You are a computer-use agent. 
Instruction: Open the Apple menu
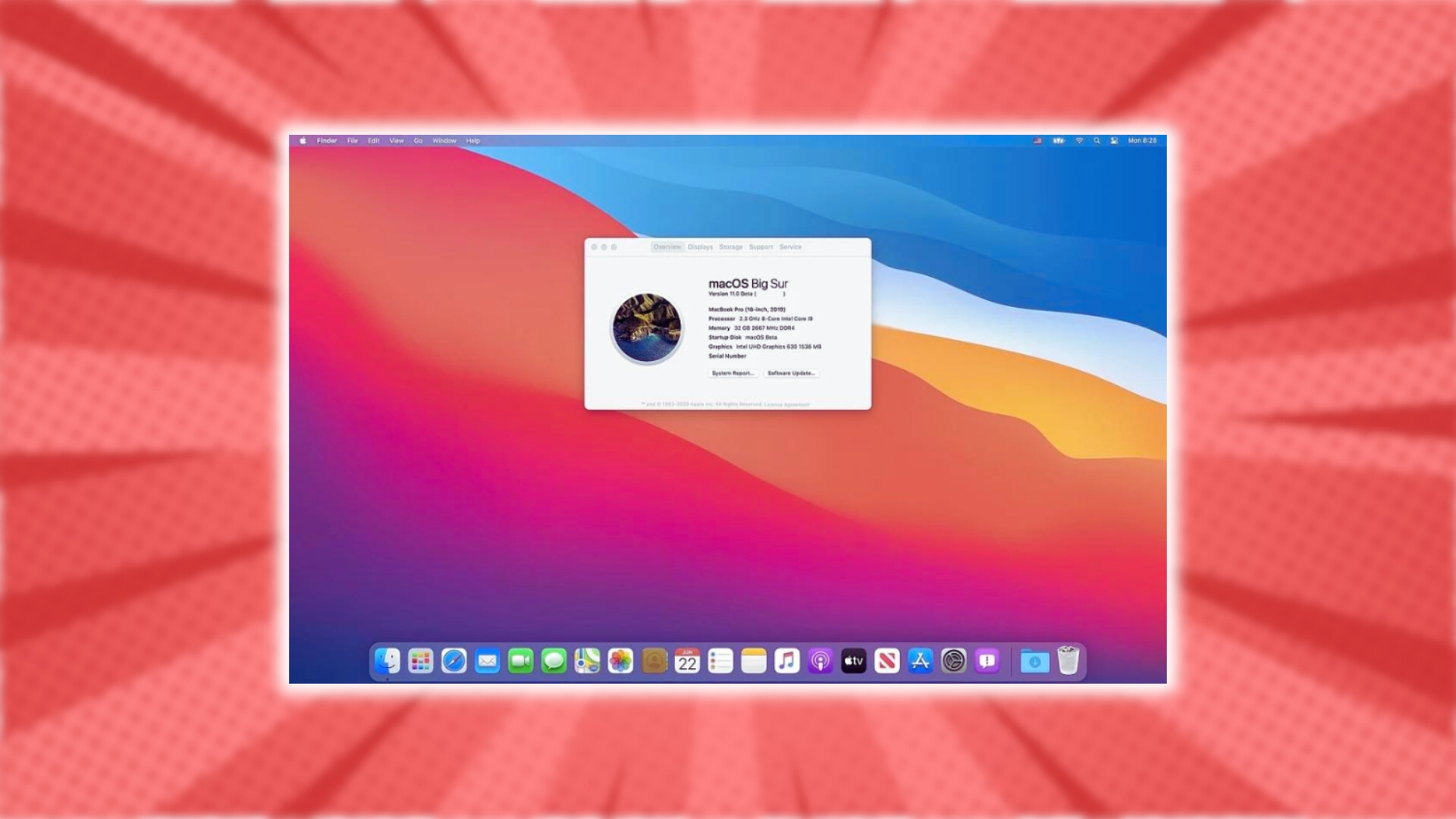pos(303,140)
